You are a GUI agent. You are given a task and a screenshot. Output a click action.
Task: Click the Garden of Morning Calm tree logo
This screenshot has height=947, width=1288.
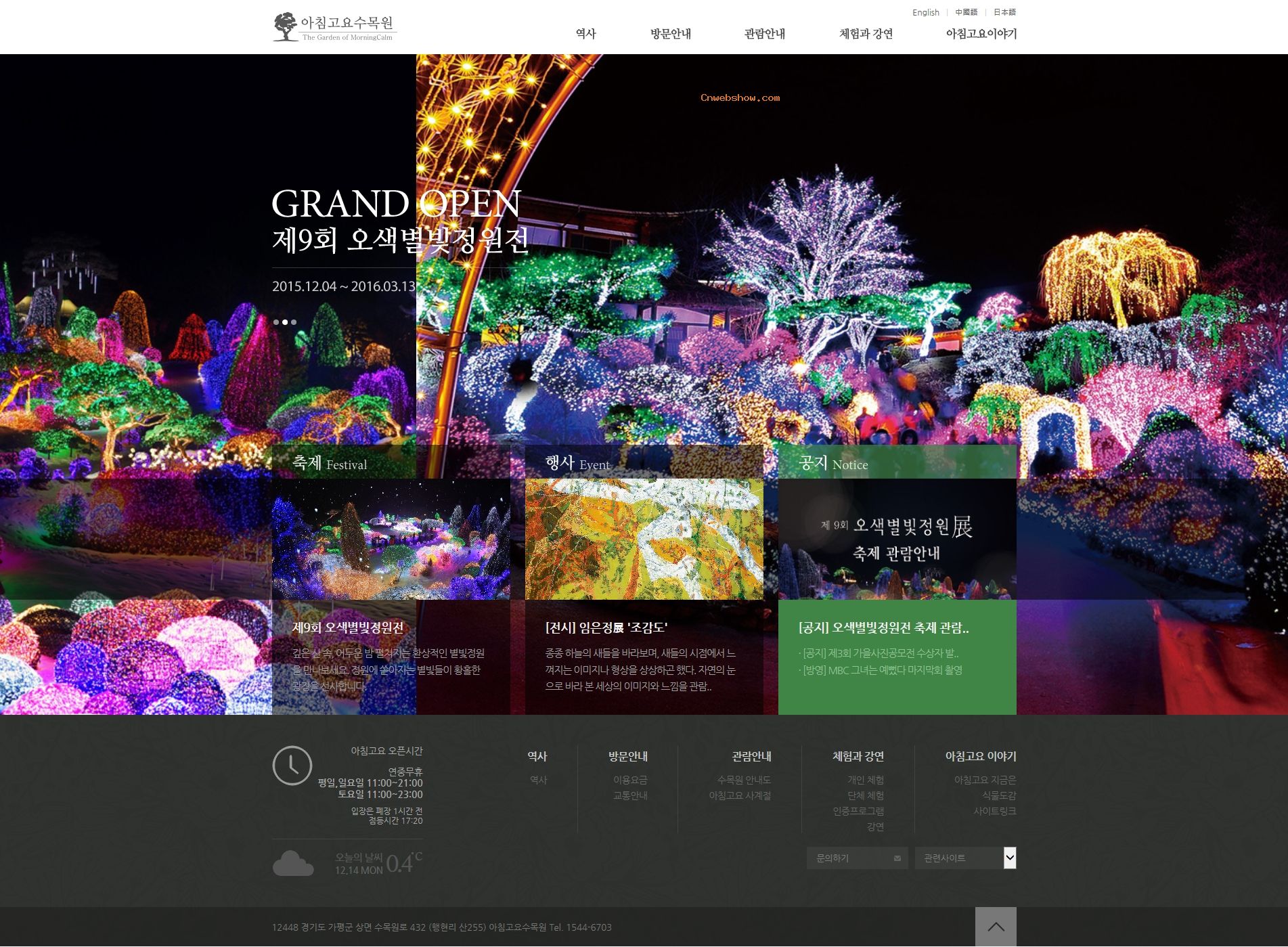point(286,27)
